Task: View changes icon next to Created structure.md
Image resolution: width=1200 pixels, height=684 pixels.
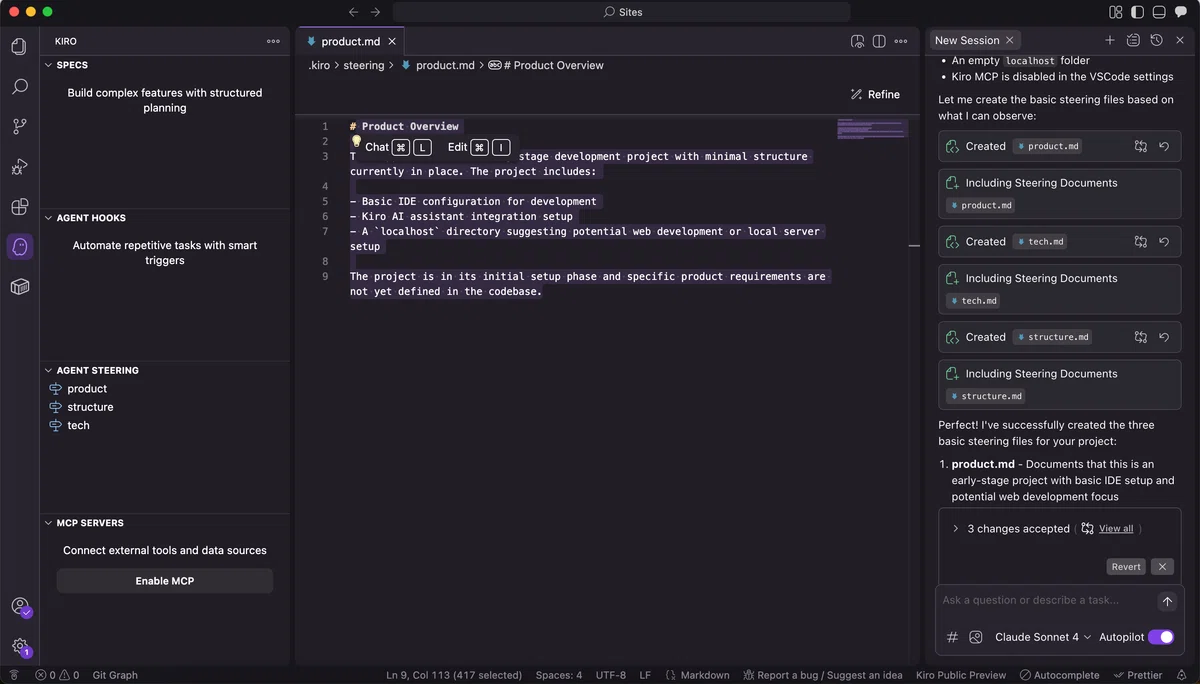Action: pyautogui.click(x=1141, y=337)
